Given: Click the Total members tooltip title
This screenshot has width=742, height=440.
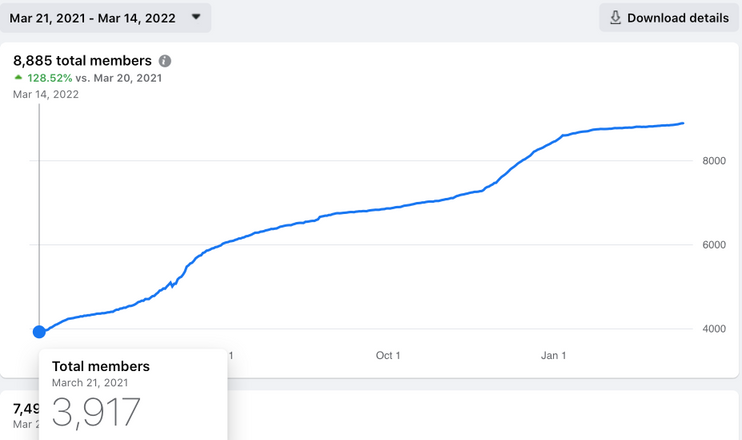Looking at the screenshot, I should (x=100, y=367).
